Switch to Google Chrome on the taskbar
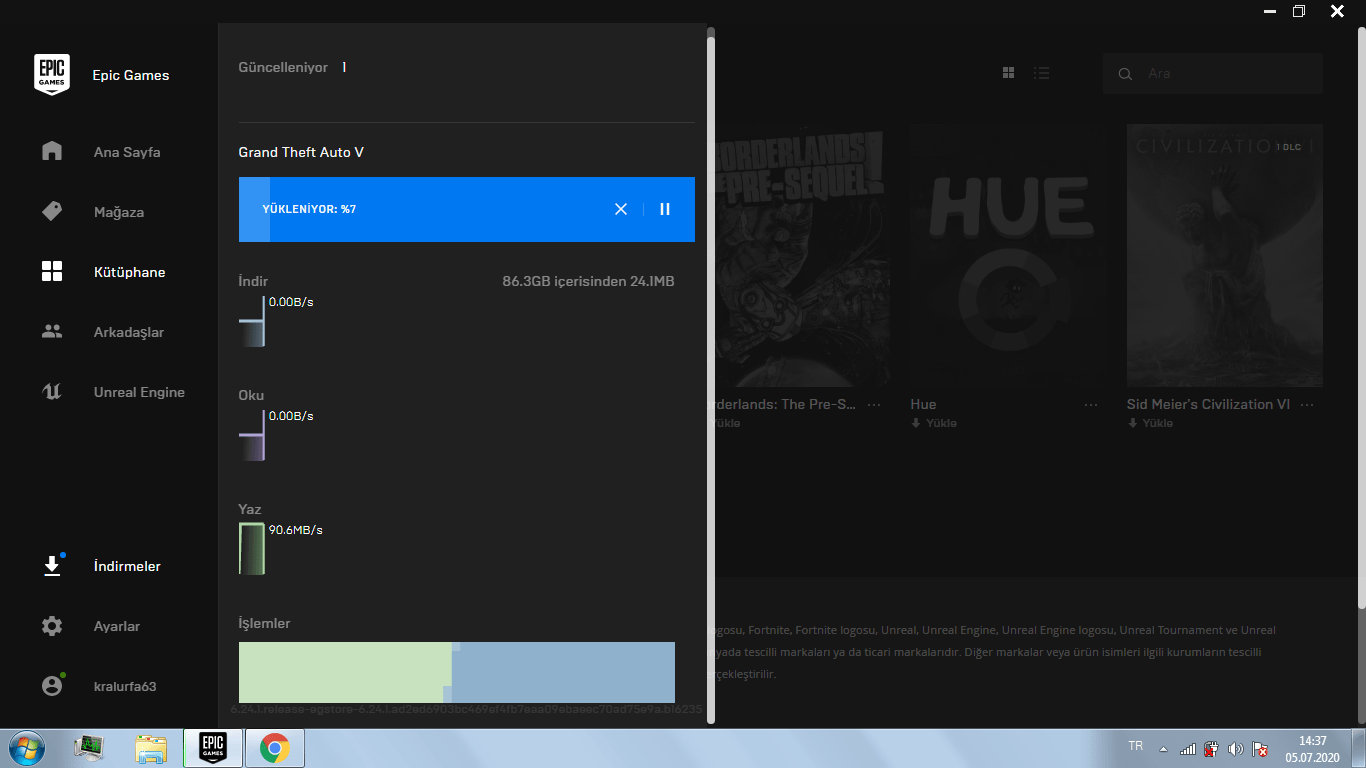 tap(274, 748)
